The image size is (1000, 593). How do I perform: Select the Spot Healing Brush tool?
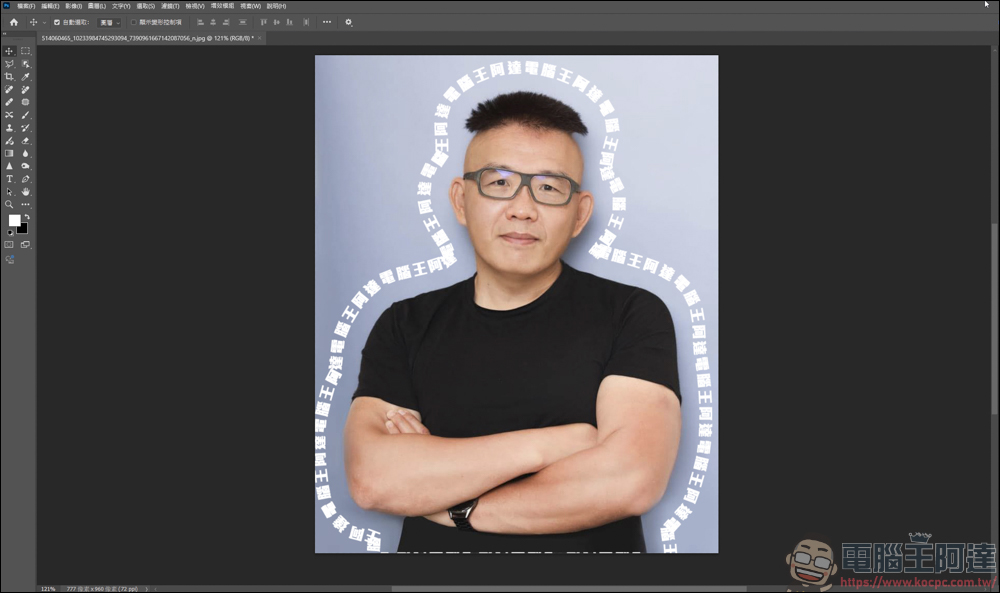9,89
